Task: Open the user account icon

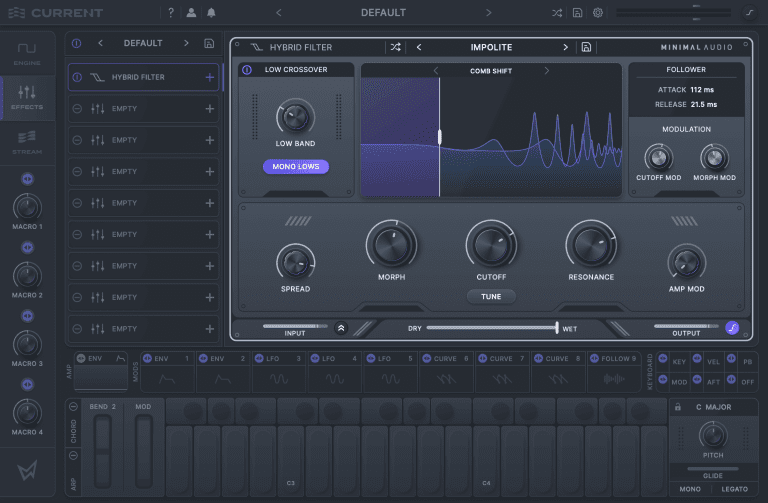Action: point(191,13)
